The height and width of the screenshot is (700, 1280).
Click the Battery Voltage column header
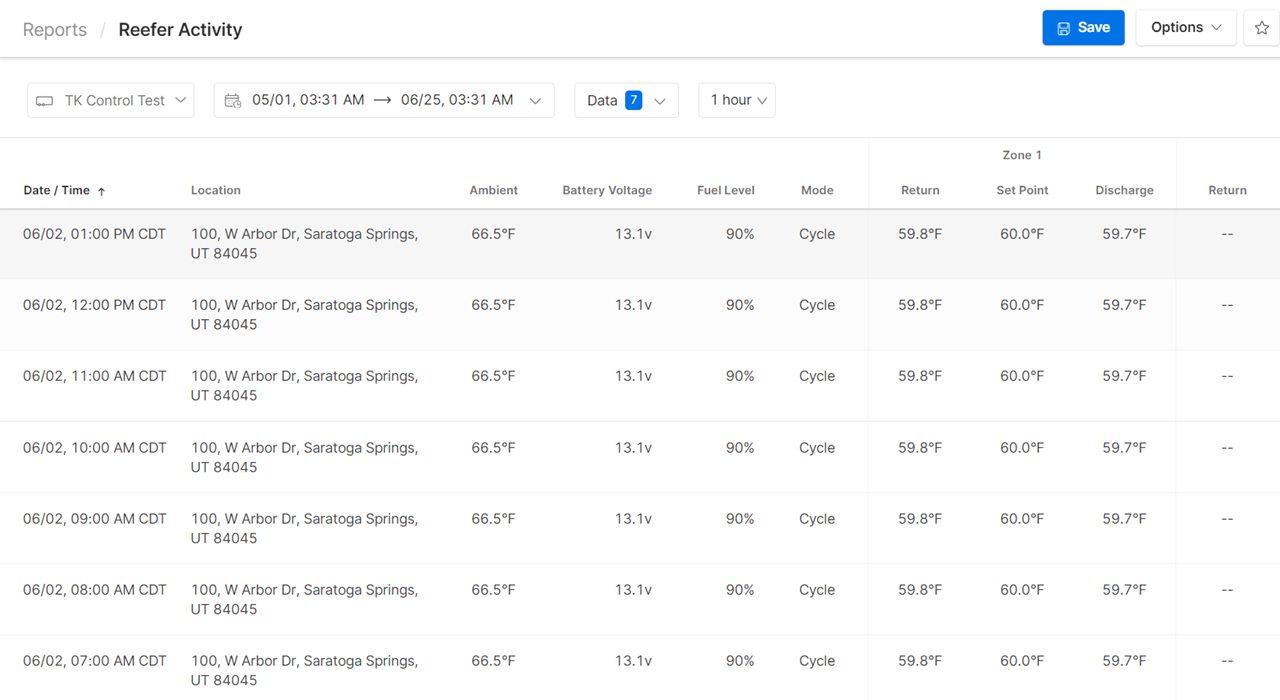click(x=607, y=190)
